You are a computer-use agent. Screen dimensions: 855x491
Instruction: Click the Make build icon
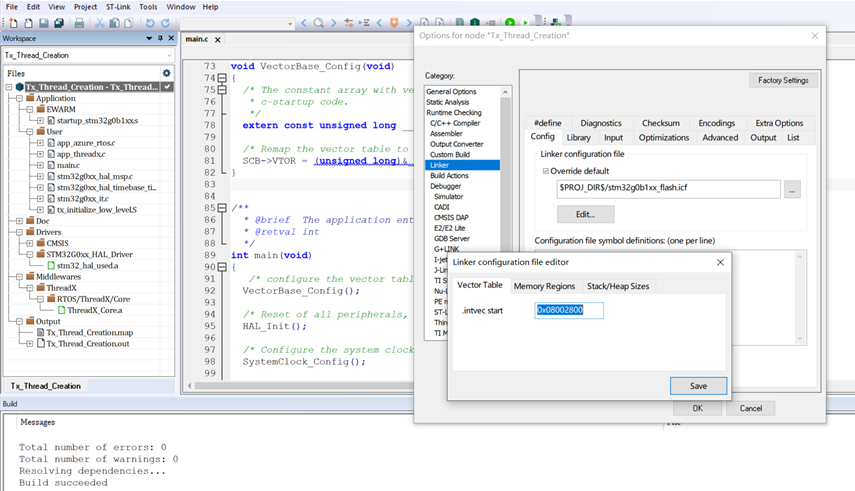click(475, 23)
